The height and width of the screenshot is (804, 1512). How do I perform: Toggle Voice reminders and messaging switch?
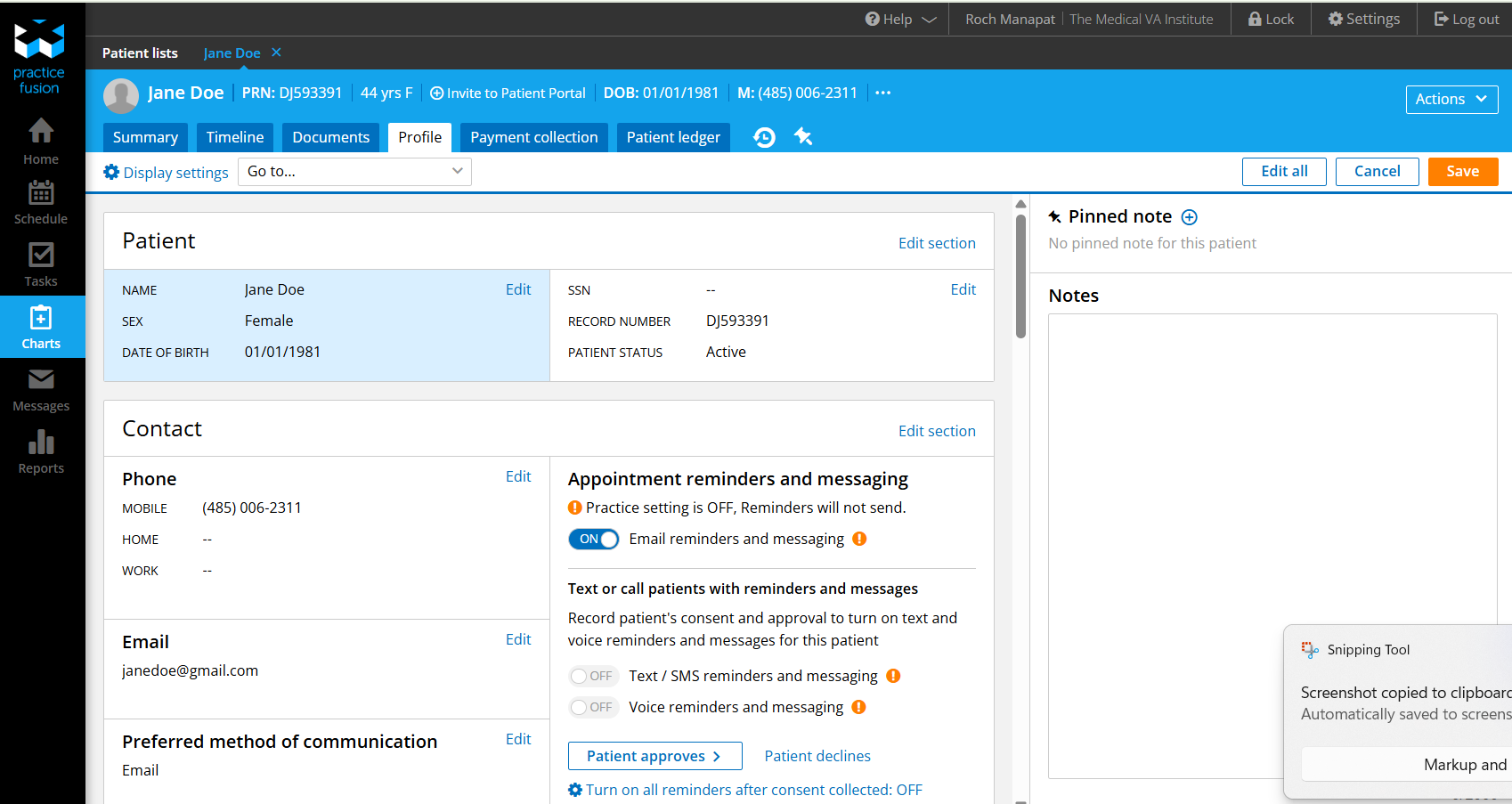(593, 707)
